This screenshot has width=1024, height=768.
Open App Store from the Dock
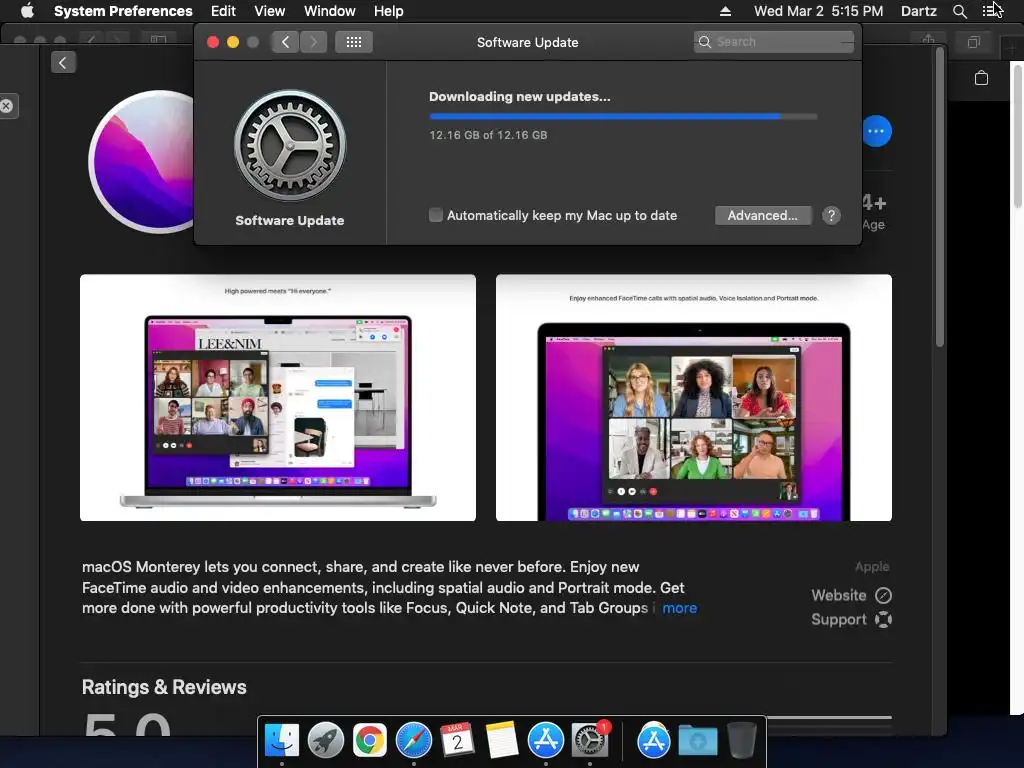[545, 741]
